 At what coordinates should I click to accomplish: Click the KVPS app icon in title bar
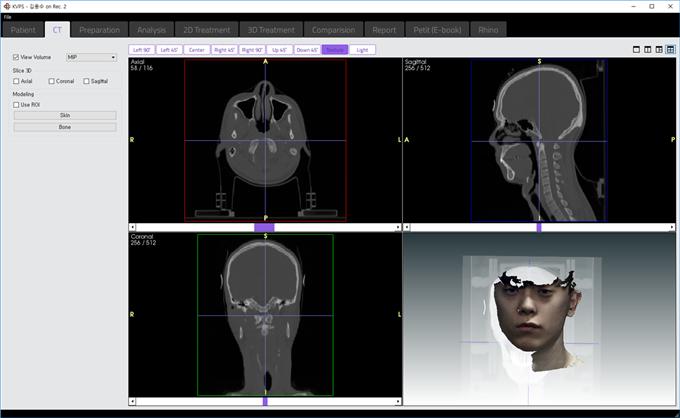click(x=7, y=7)
